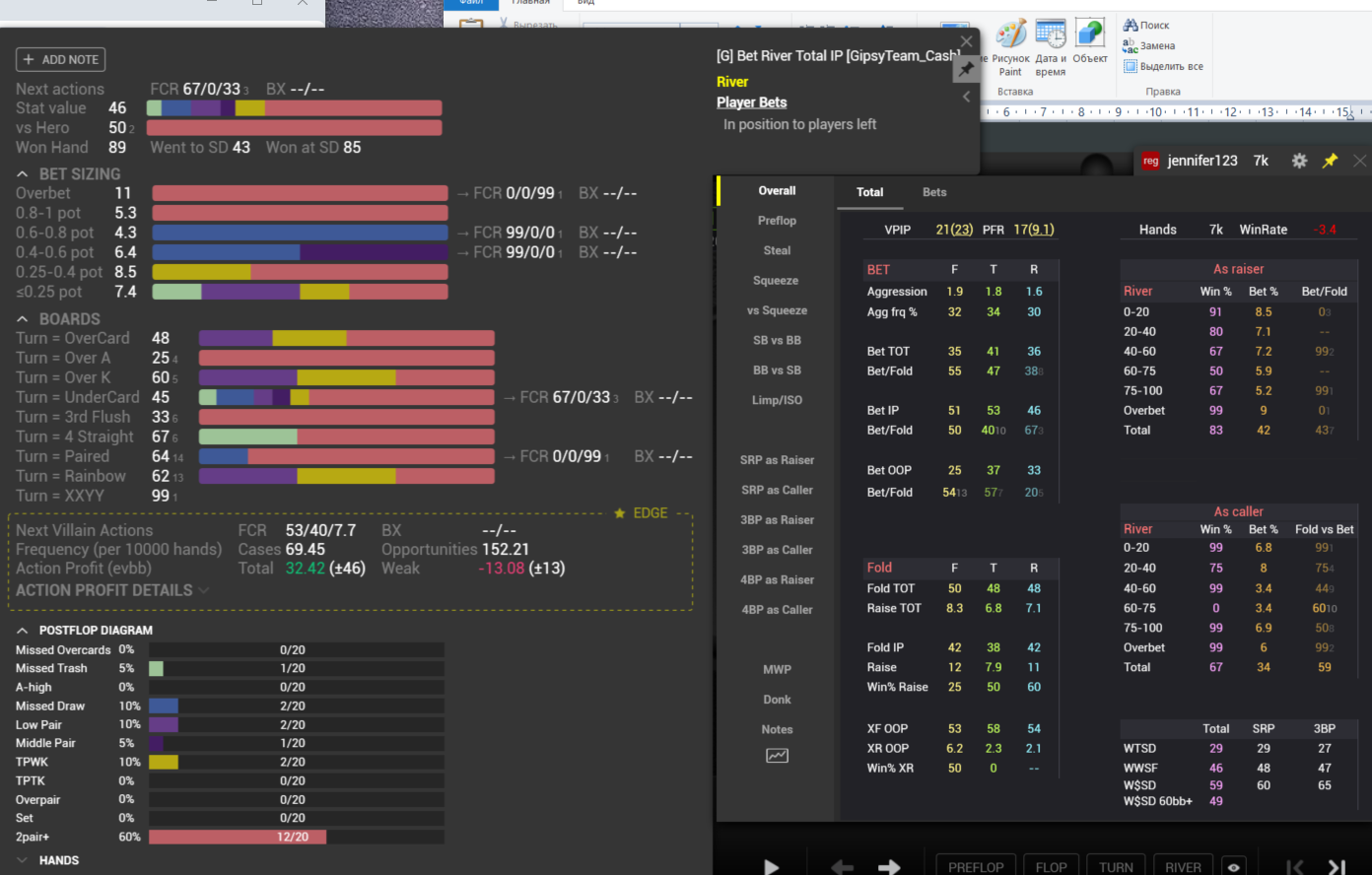This screenshot has height=875, width=1372.
Task: Open 3BP as Caller section
Action: 777,550
